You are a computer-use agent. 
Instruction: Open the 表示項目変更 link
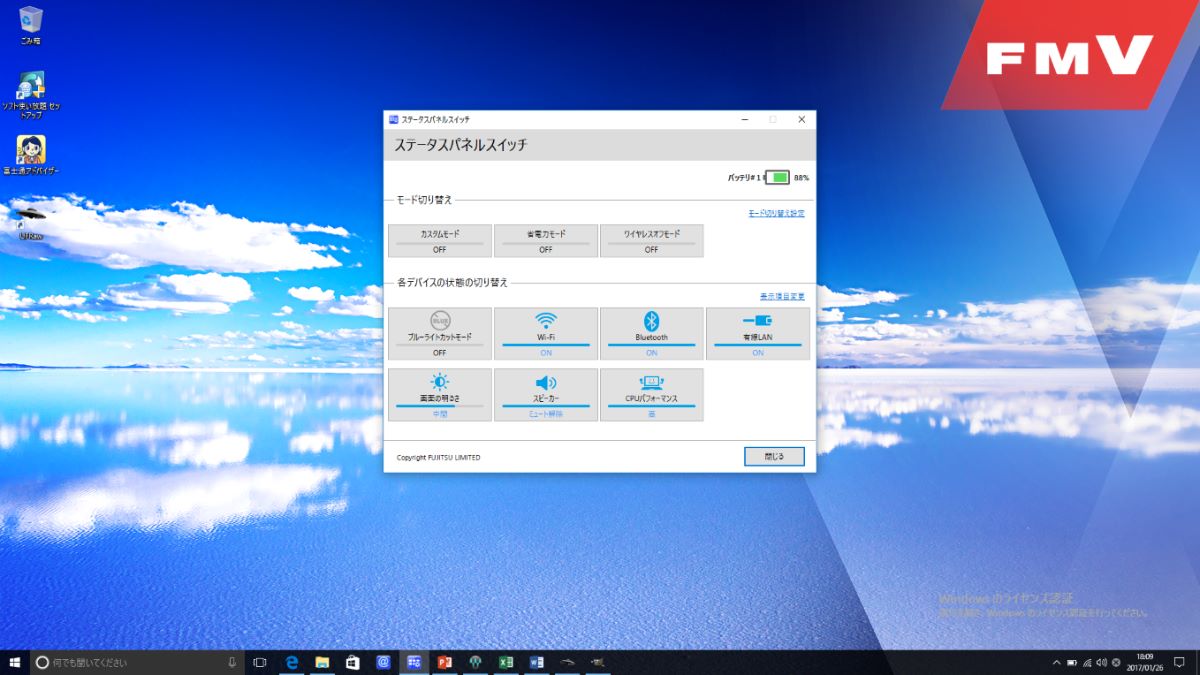[x=782, y=296]
